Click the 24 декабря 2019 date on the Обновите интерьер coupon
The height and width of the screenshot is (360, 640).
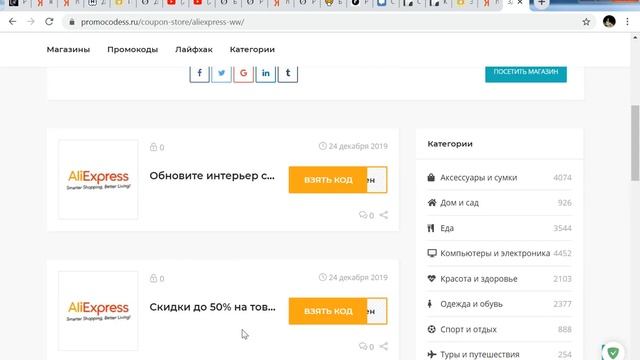pos(353,146)
